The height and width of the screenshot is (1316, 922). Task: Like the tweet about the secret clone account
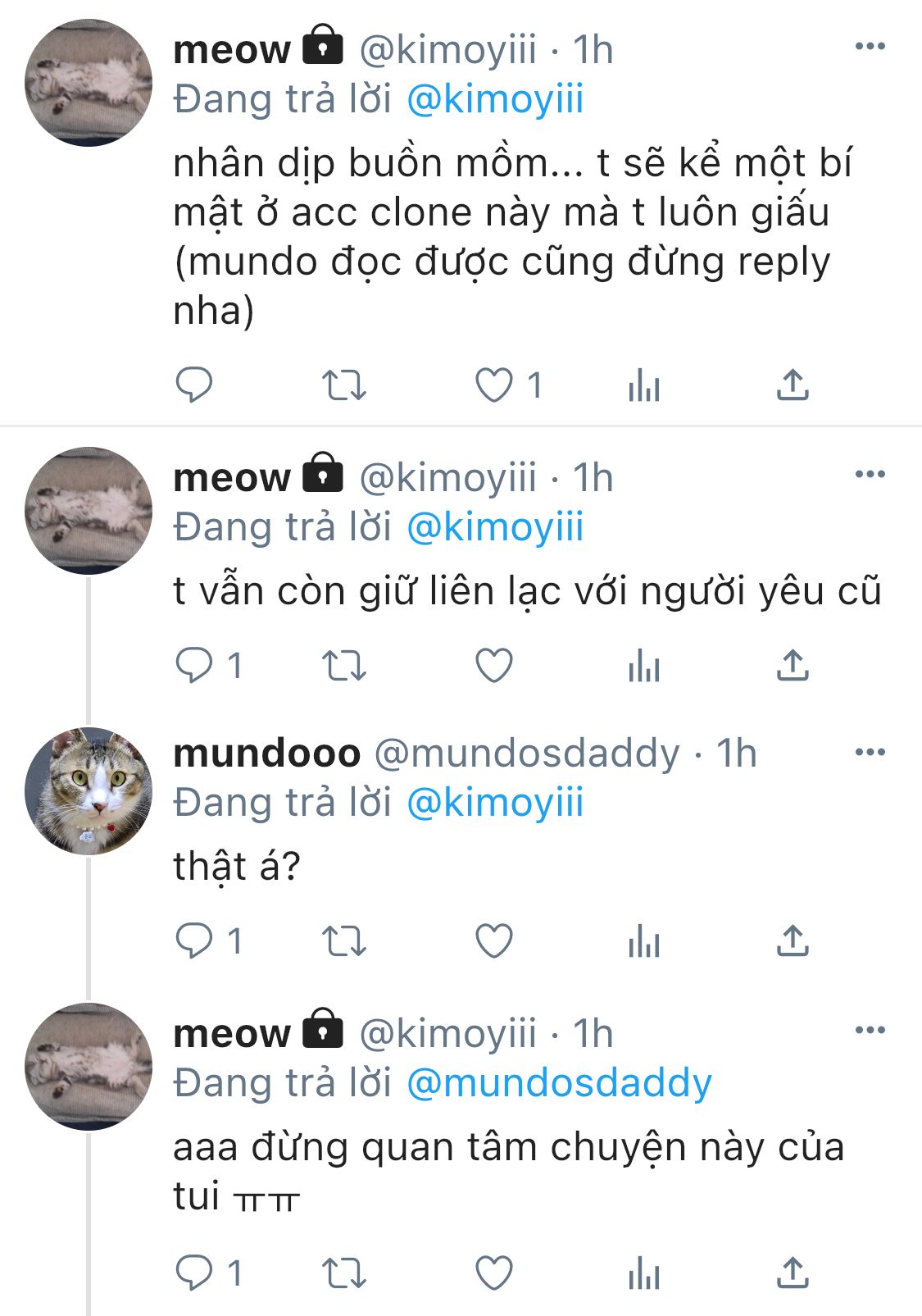(494, 385)
